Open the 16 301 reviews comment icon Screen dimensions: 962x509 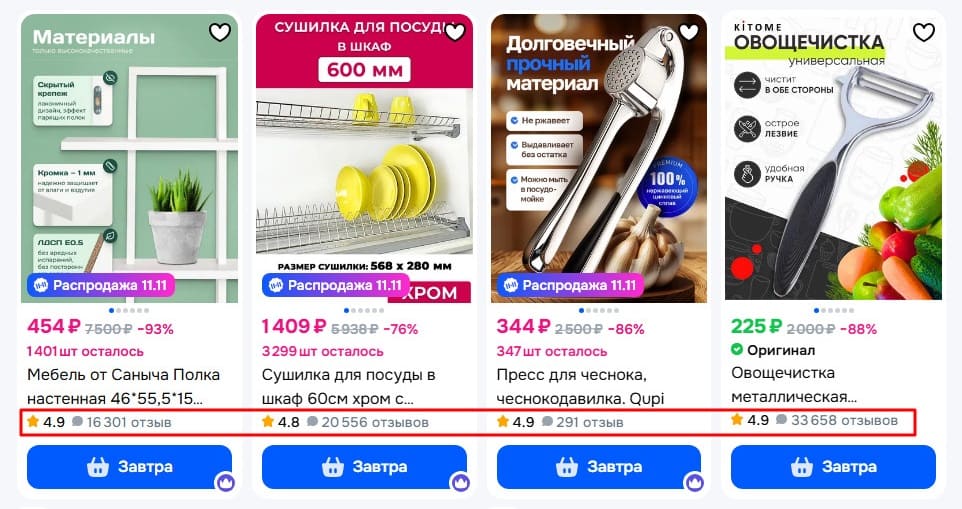pyautogui.click(x=77, y=422)
